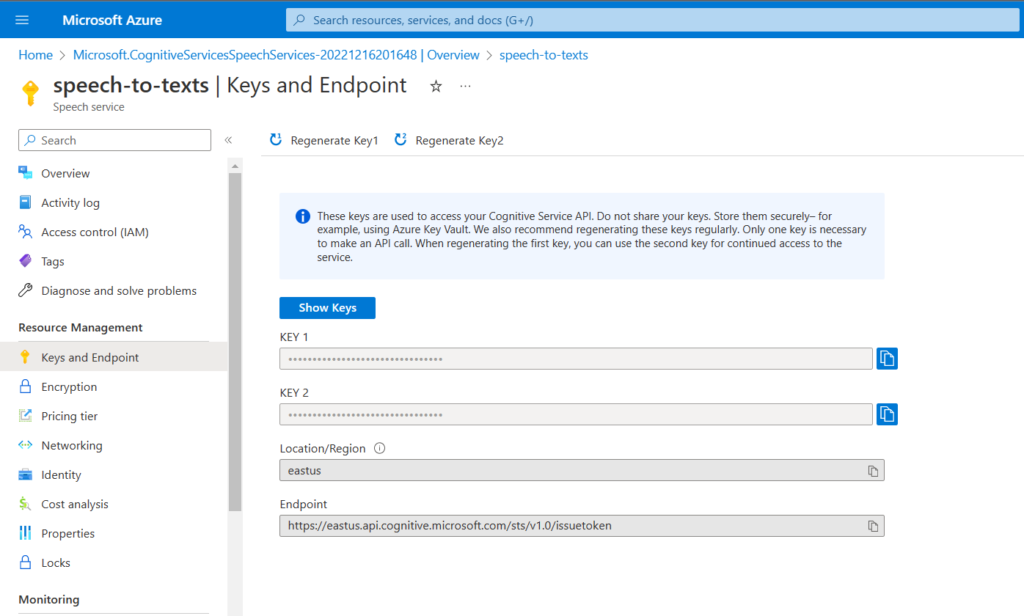Click the Endpoint URL field
This screenshot has height=616, width=1024.
pos(582,526)
